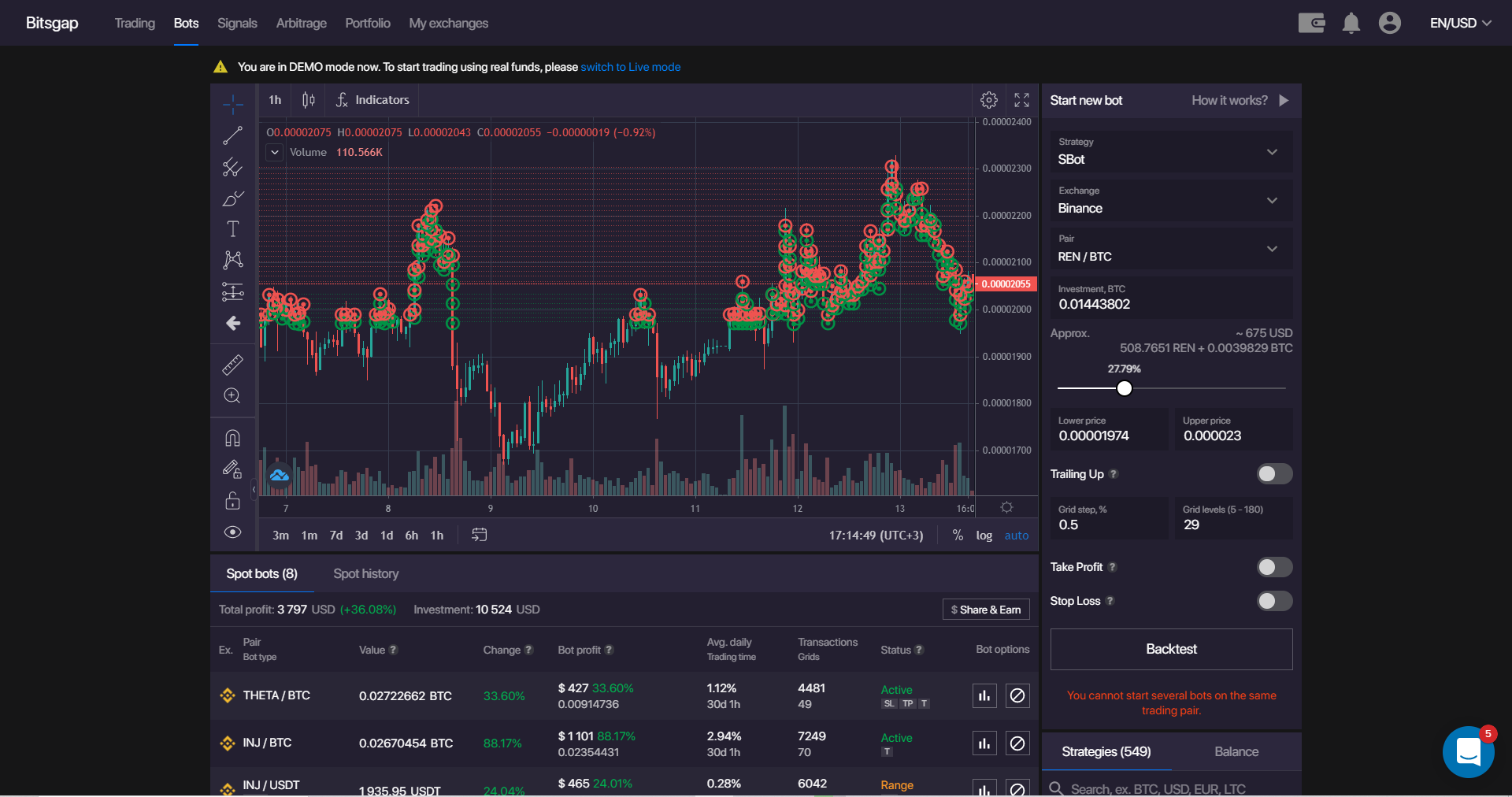Expand the Pair REN / BTC dropdown
1512x797 pixels.
(x=1171, y=248)
